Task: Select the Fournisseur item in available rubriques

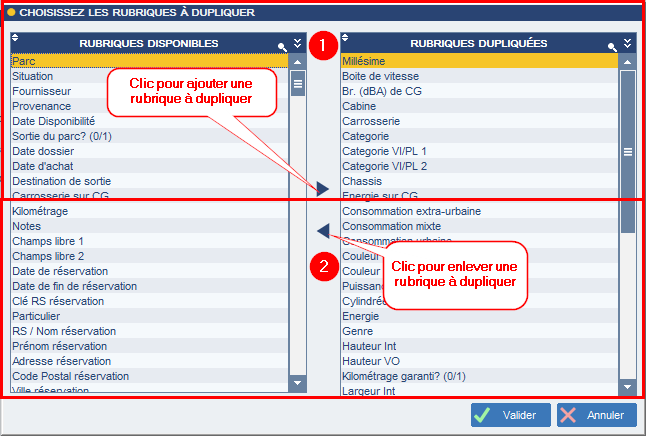Action: tap(150, 91)
